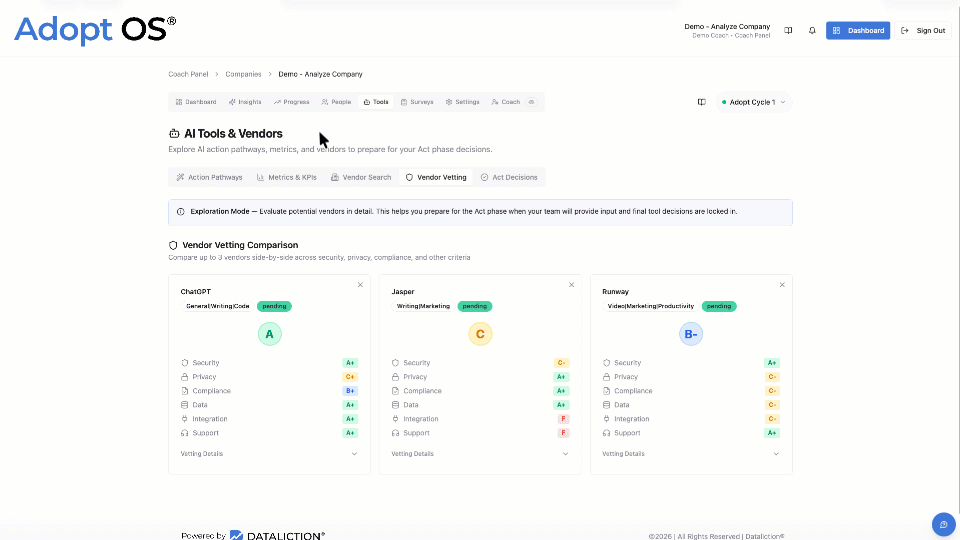The width and height of the screenshot is (960, 540).
Task: Click the Companies breadcrumb link
Action: (243, 74)
